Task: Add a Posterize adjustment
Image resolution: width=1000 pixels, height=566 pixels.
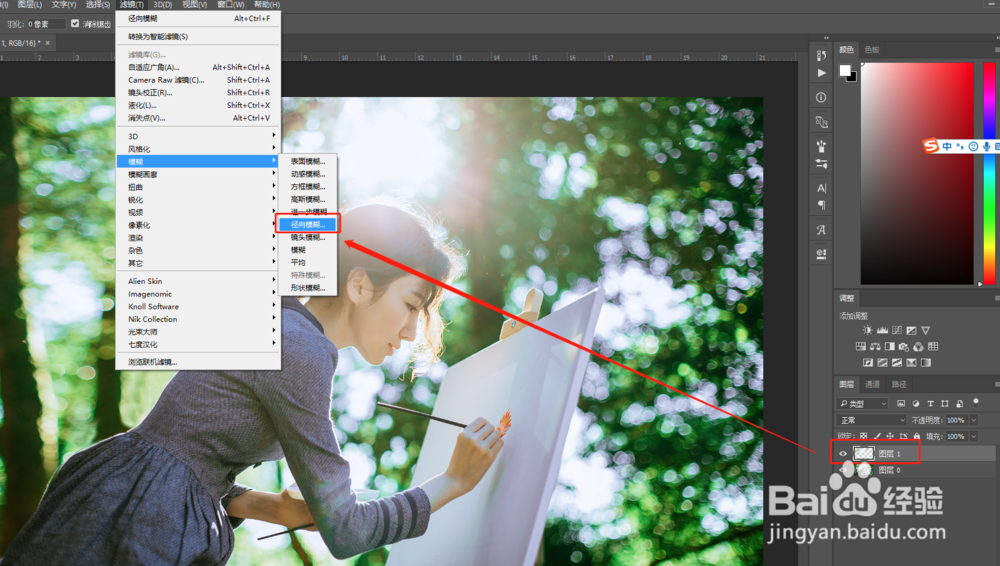Action: coord(883,362)
